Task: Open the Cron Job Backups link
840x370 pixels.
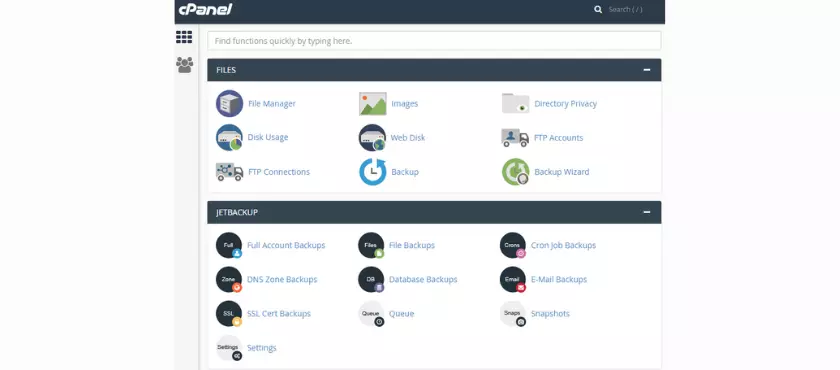Action: (564, 245)
